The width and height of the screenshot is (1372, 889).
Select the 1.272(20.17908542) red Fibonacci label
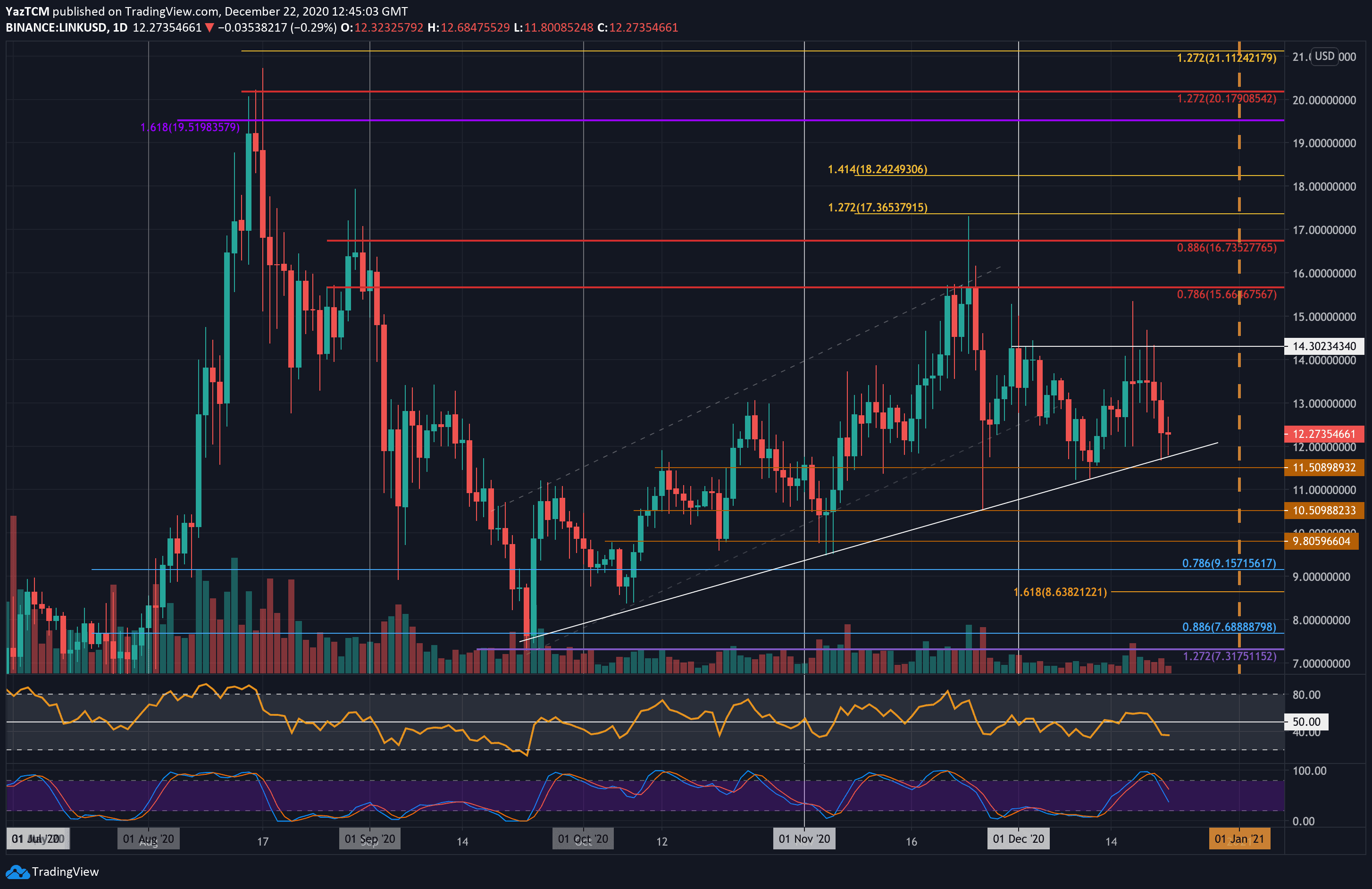(1226, 99)
